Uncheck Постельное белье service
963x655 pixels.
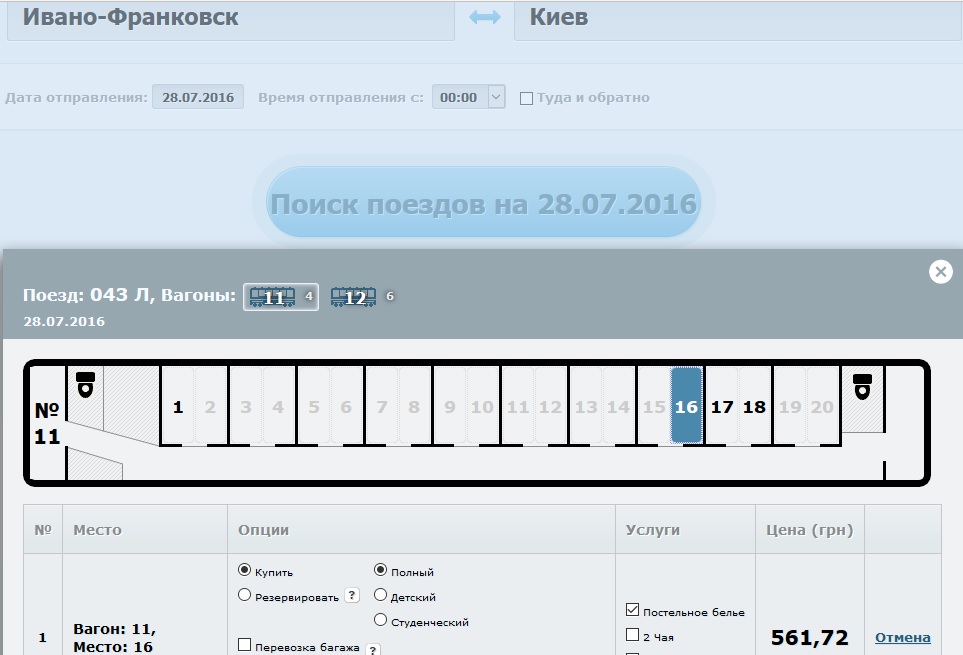coord(632,610)
